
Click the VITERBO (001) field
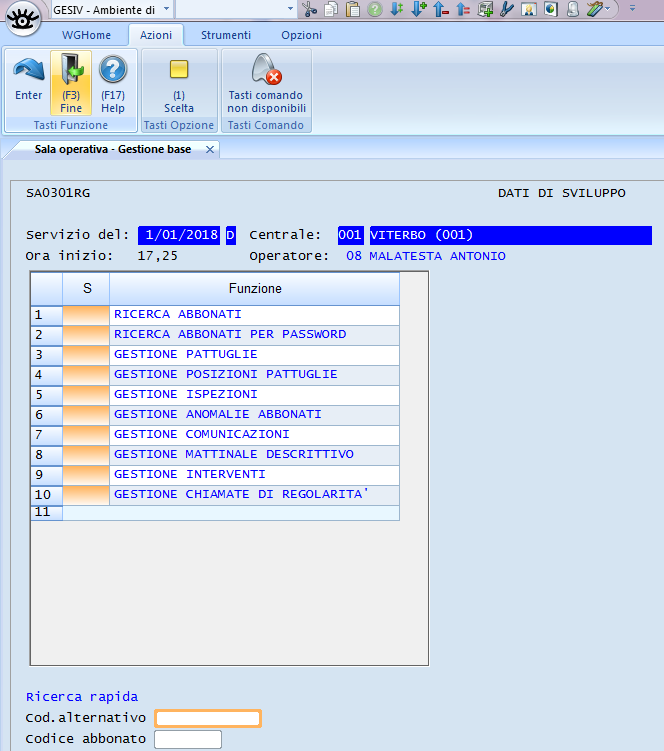pyautogui.click(x=511, y=235)
